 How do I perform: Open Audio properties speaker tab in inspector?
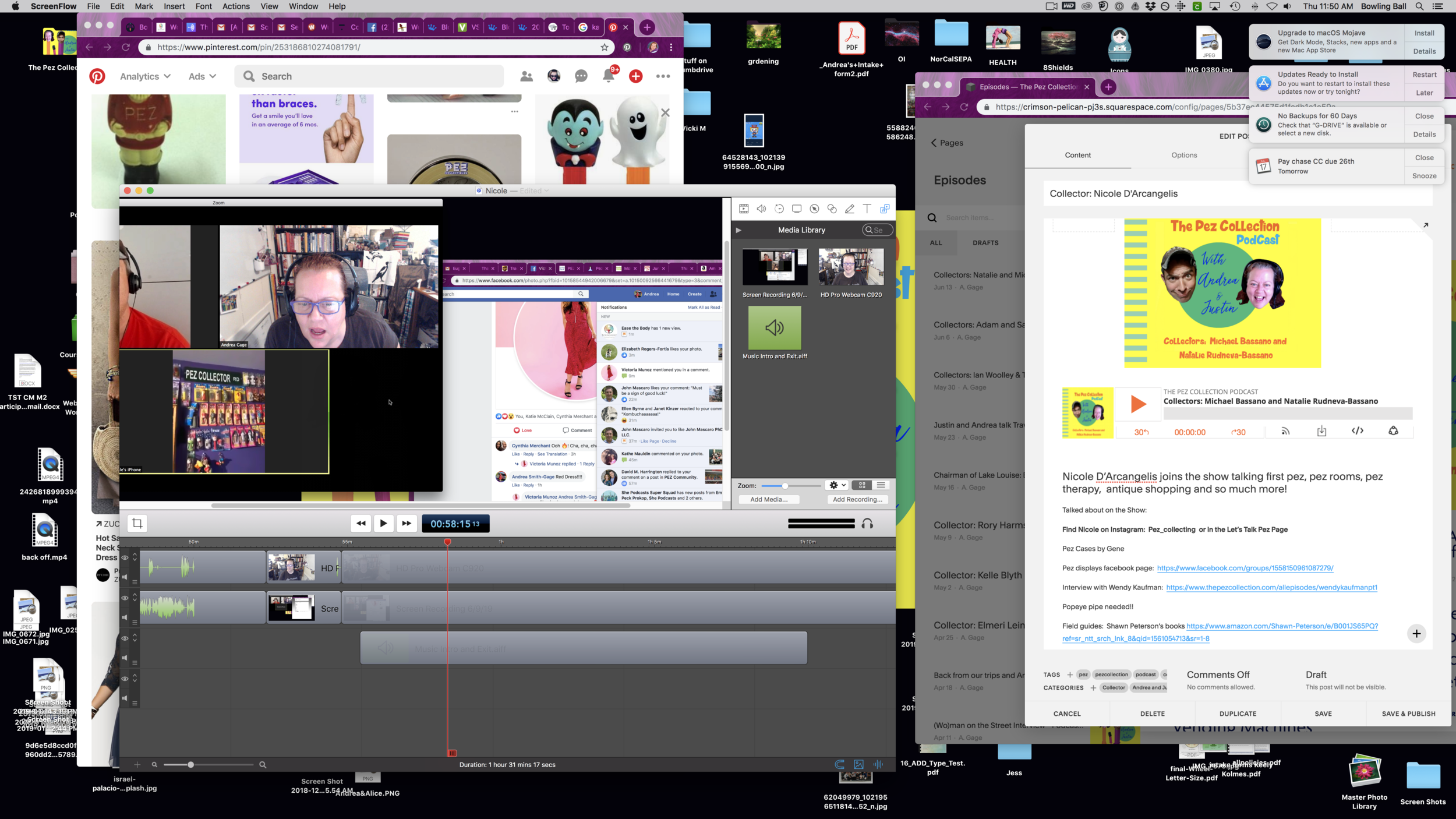tap(761, 209)
